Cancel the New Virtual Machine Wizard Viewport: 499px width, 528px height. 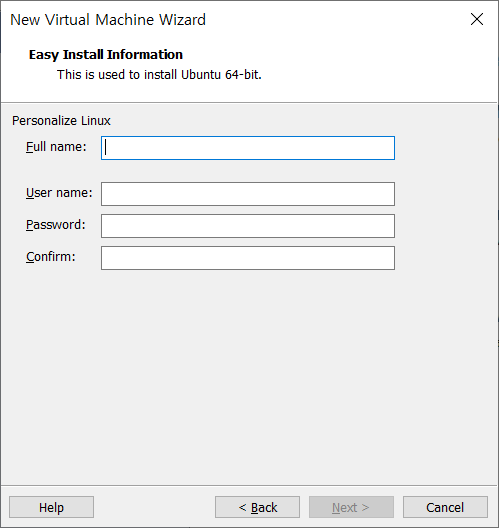click(445, 507)
